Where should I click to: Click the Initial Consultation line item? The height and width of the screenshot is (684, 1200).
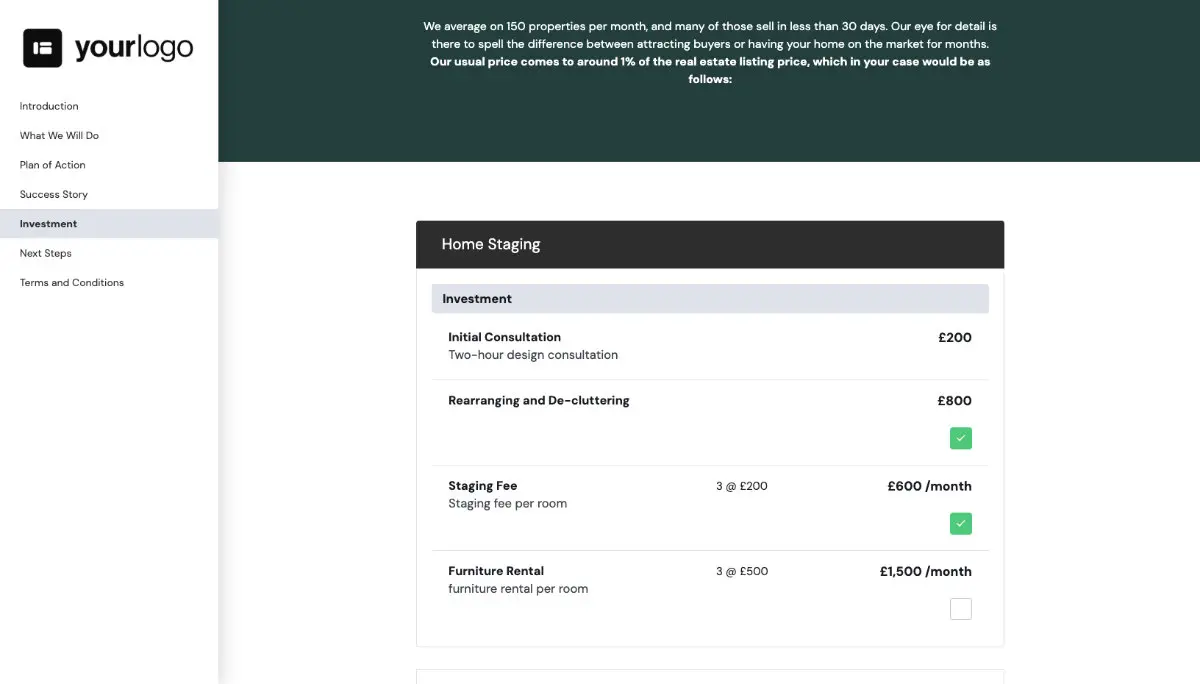click(504, 337)
